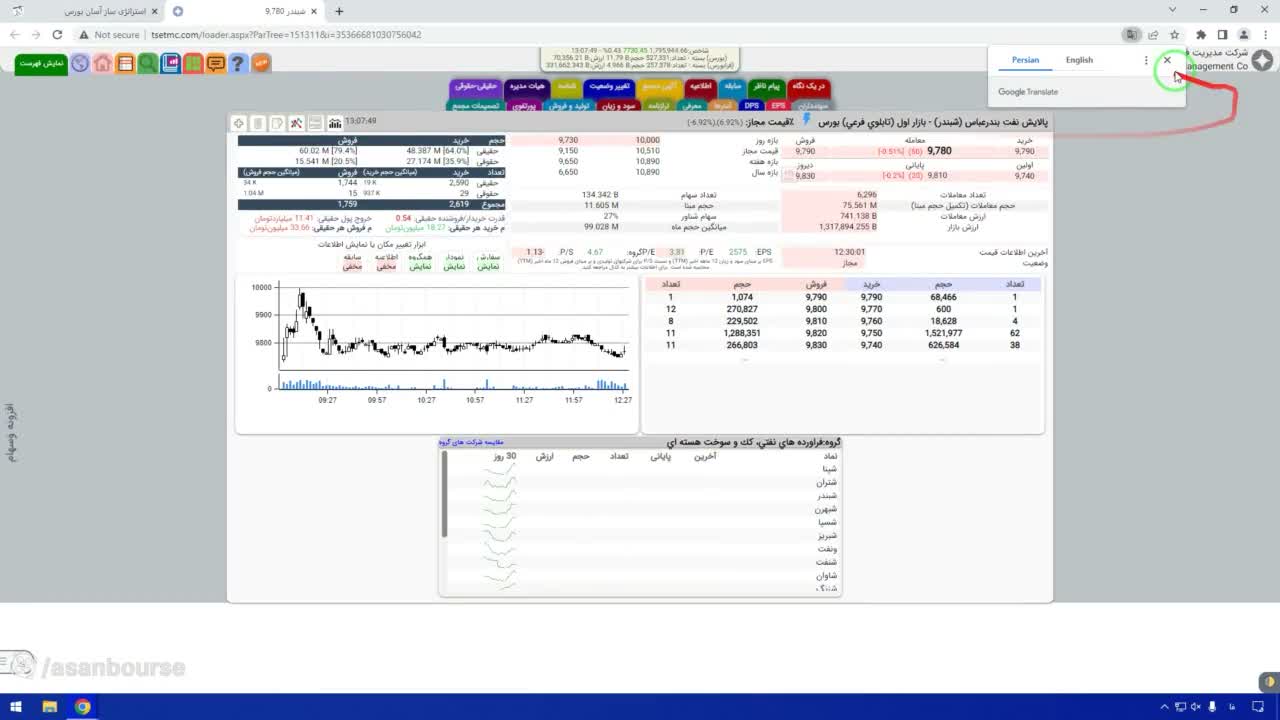
Task: Open the home icon in site toolbar
Action: tap(102, 63)
